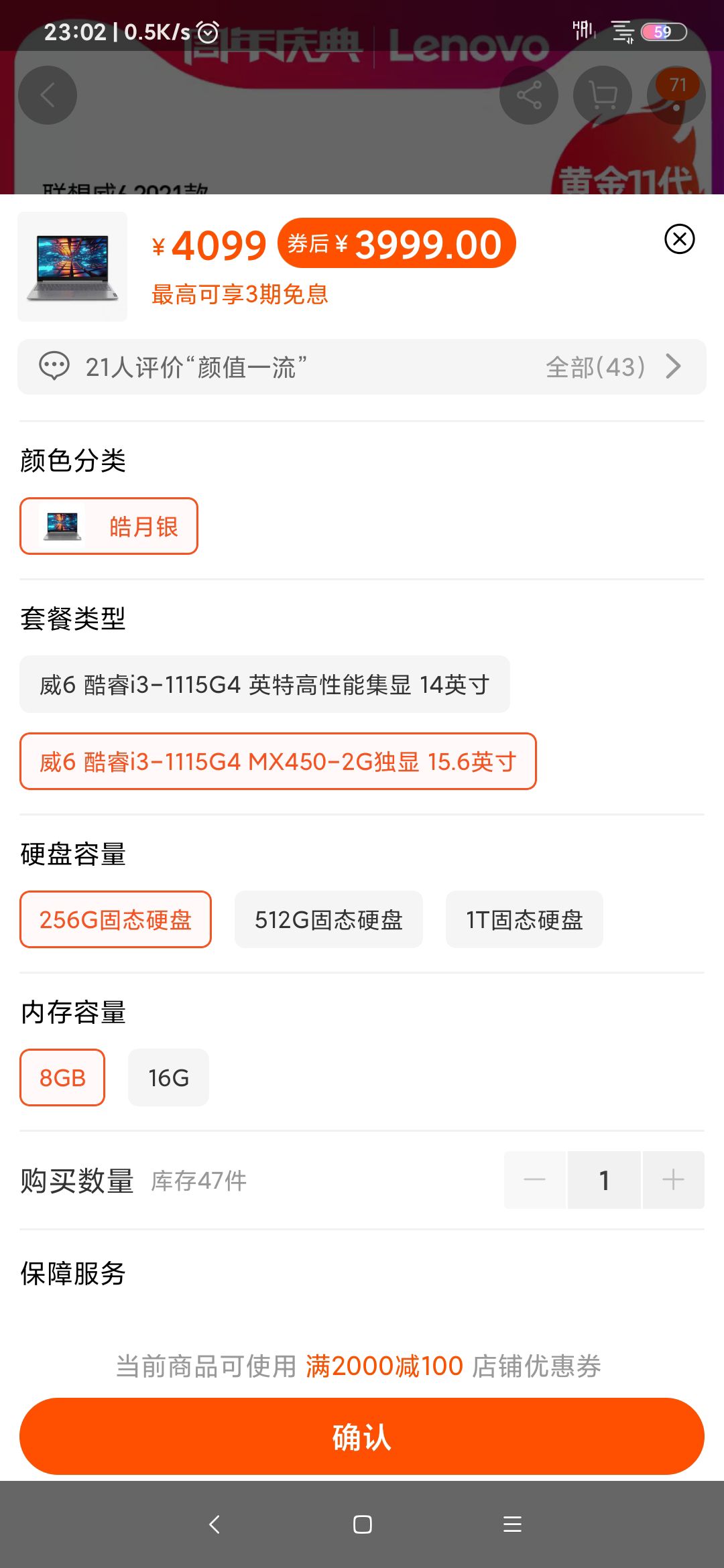The width and height of the screenshot is (724, 1568).
Task: Select 512G固态硬盘 storage option
Action: (328, 919)
